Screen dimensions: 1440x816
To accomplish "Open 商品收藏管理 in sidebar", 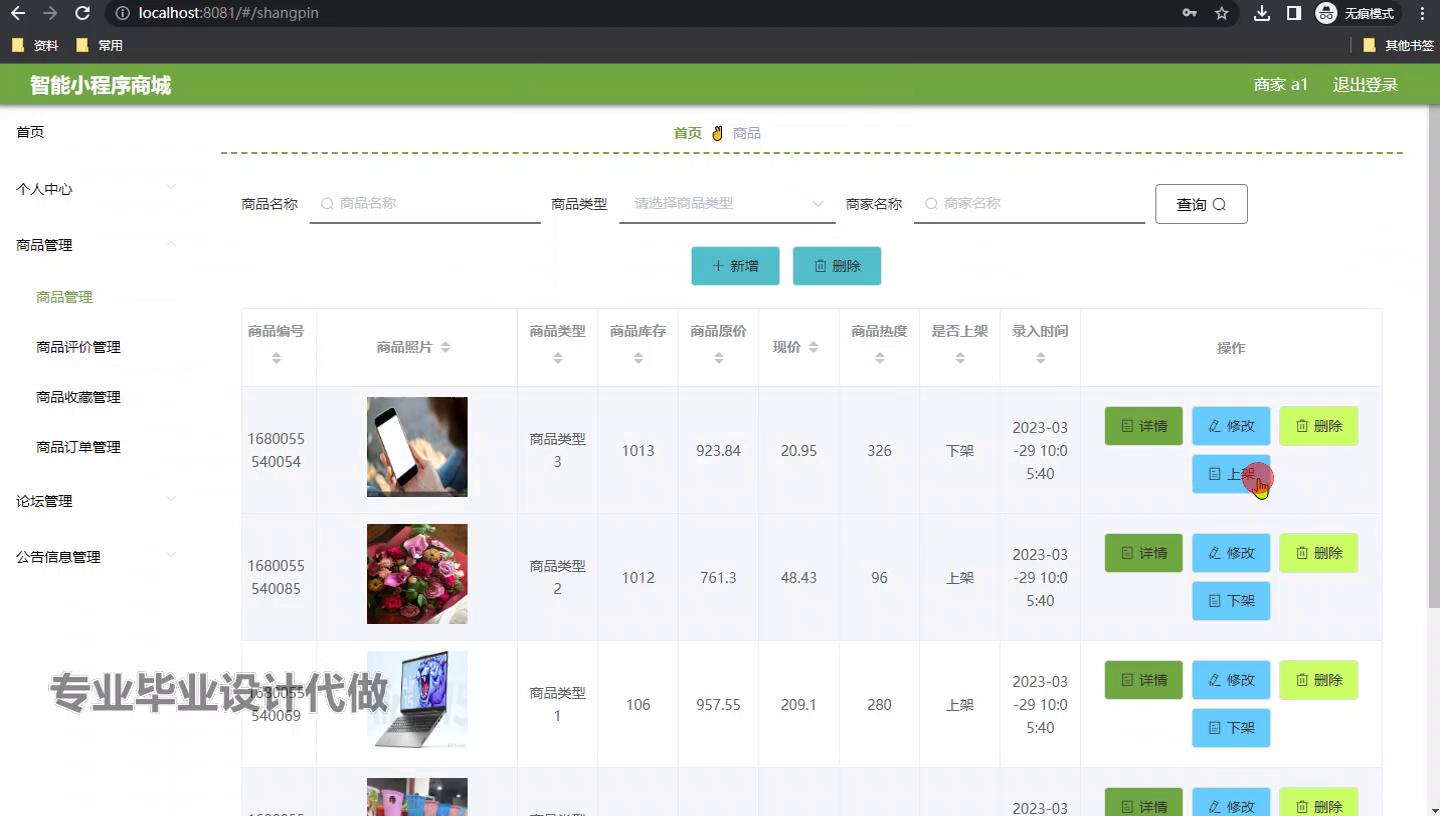I will [x=78, y=397].
